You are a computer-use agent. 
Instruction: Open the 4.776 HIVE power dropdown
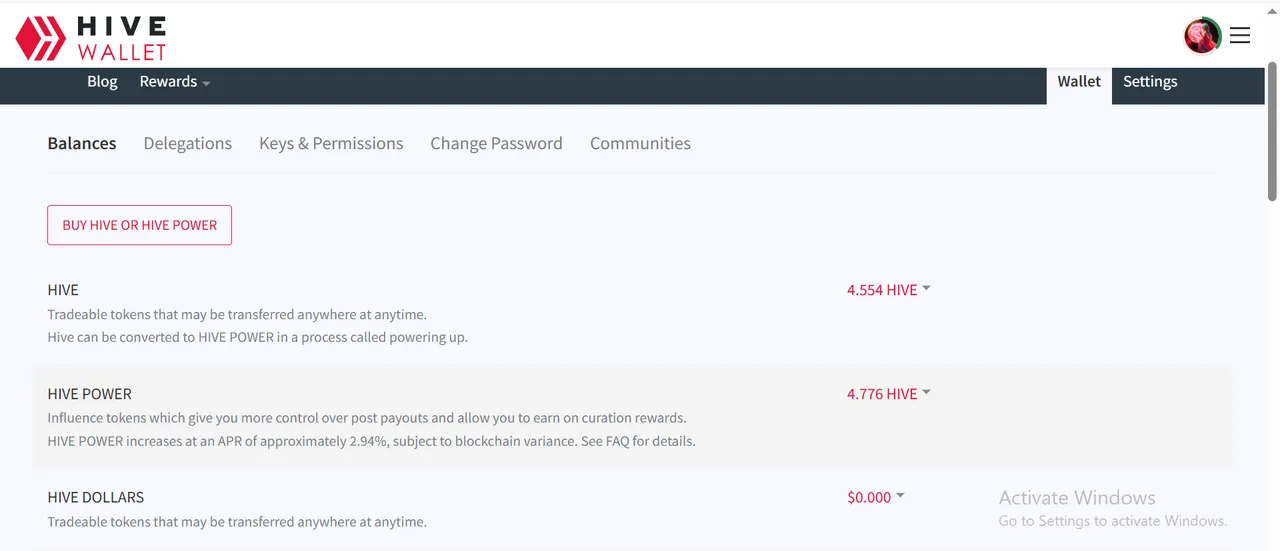pos(888,394)
